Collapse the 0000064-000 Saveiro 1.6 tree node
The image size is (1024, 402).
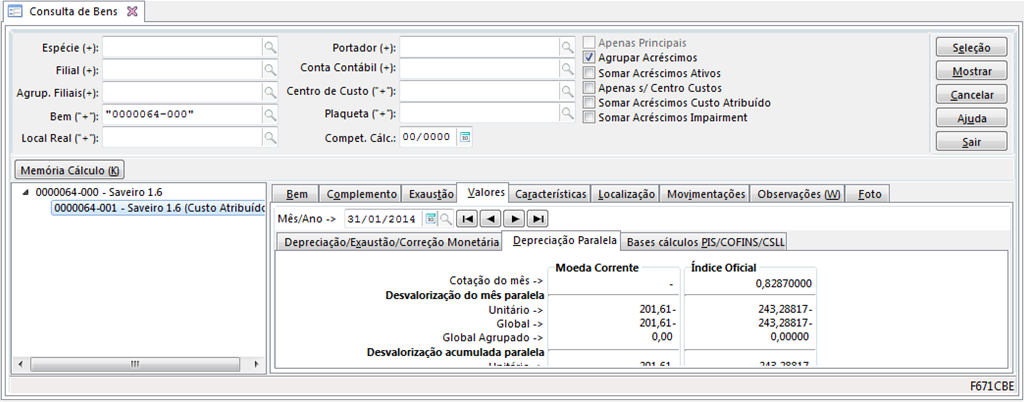click(25, 193)
